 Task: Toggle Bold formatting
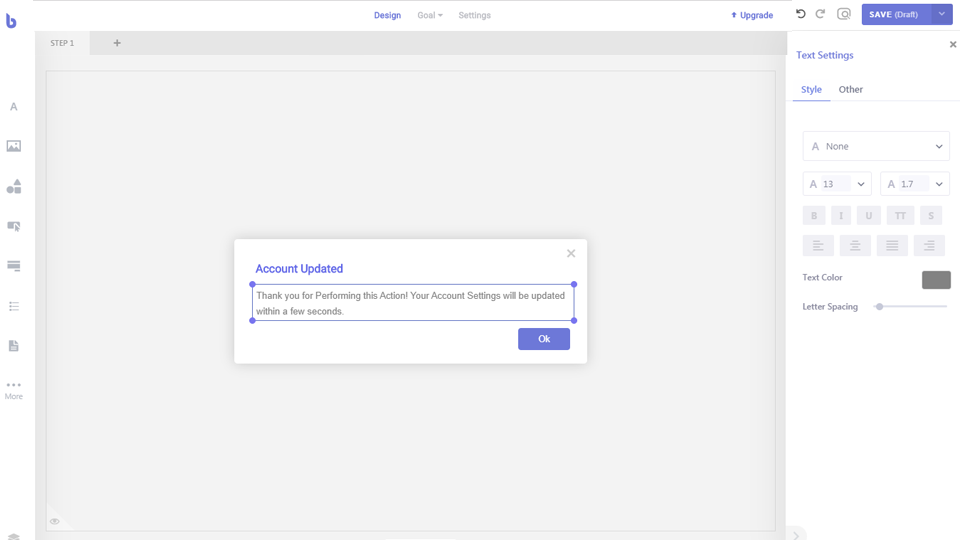pyautogui.click(x=814, y=216)
